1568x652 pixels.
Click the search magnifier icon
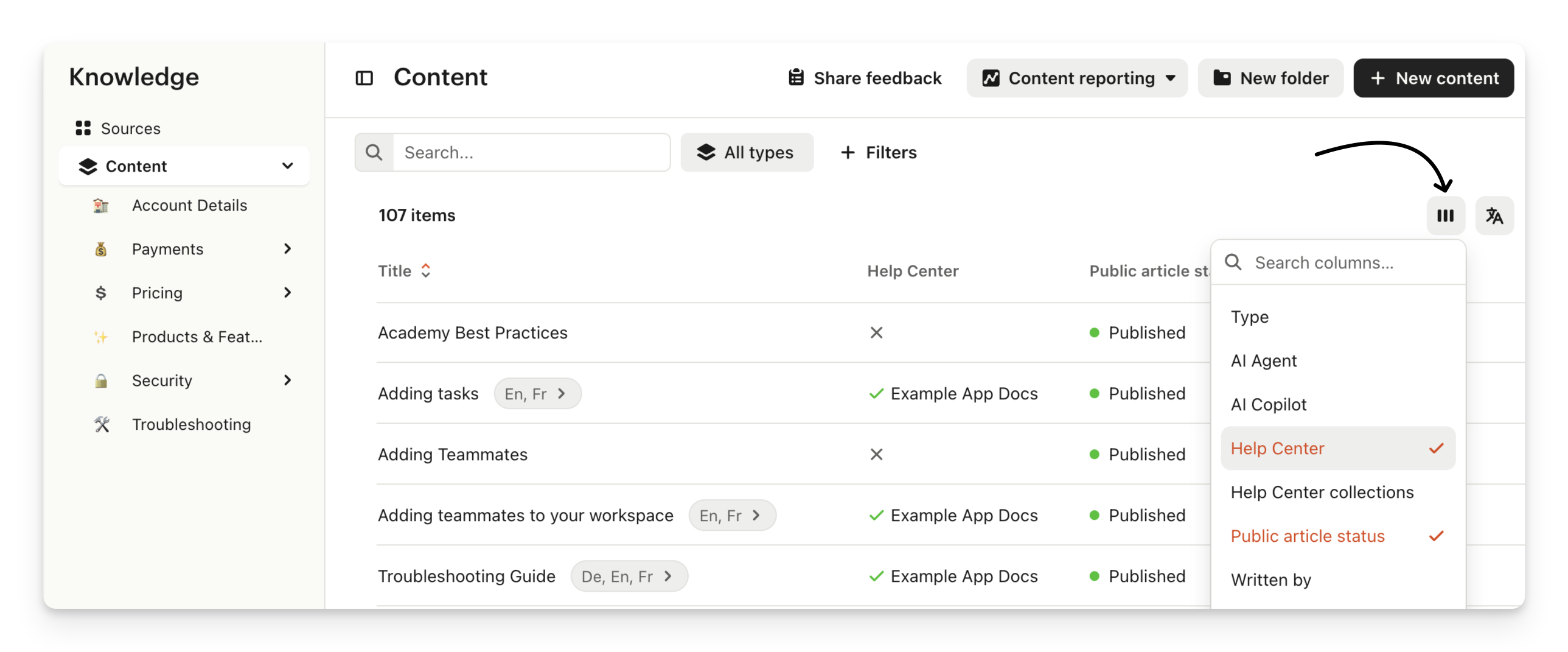tap(374, 152)
